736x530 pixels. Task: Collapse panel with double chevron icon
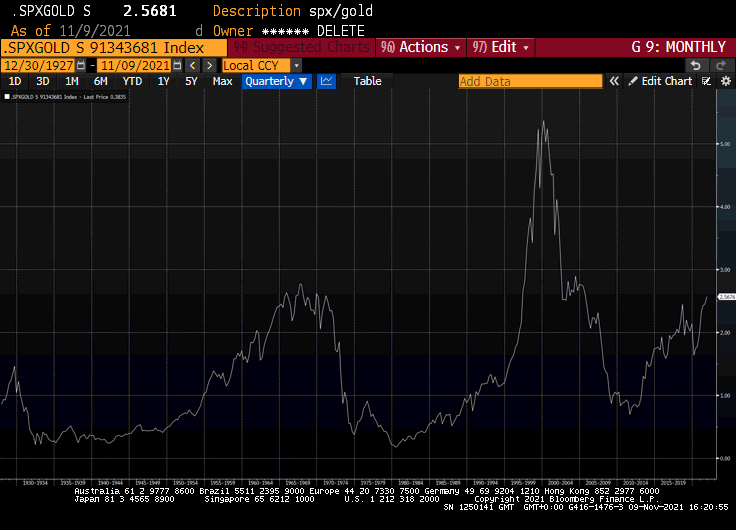coord(614,81)
